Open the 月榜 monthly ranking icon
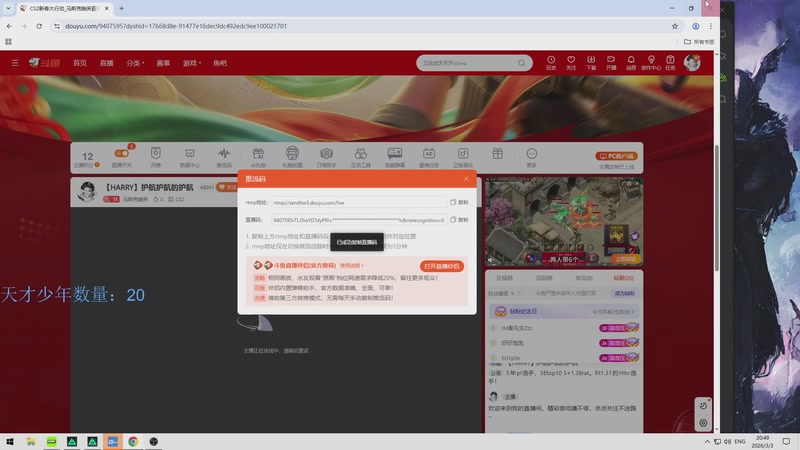This screenshot has width=800, height=450. pos(156,157)
